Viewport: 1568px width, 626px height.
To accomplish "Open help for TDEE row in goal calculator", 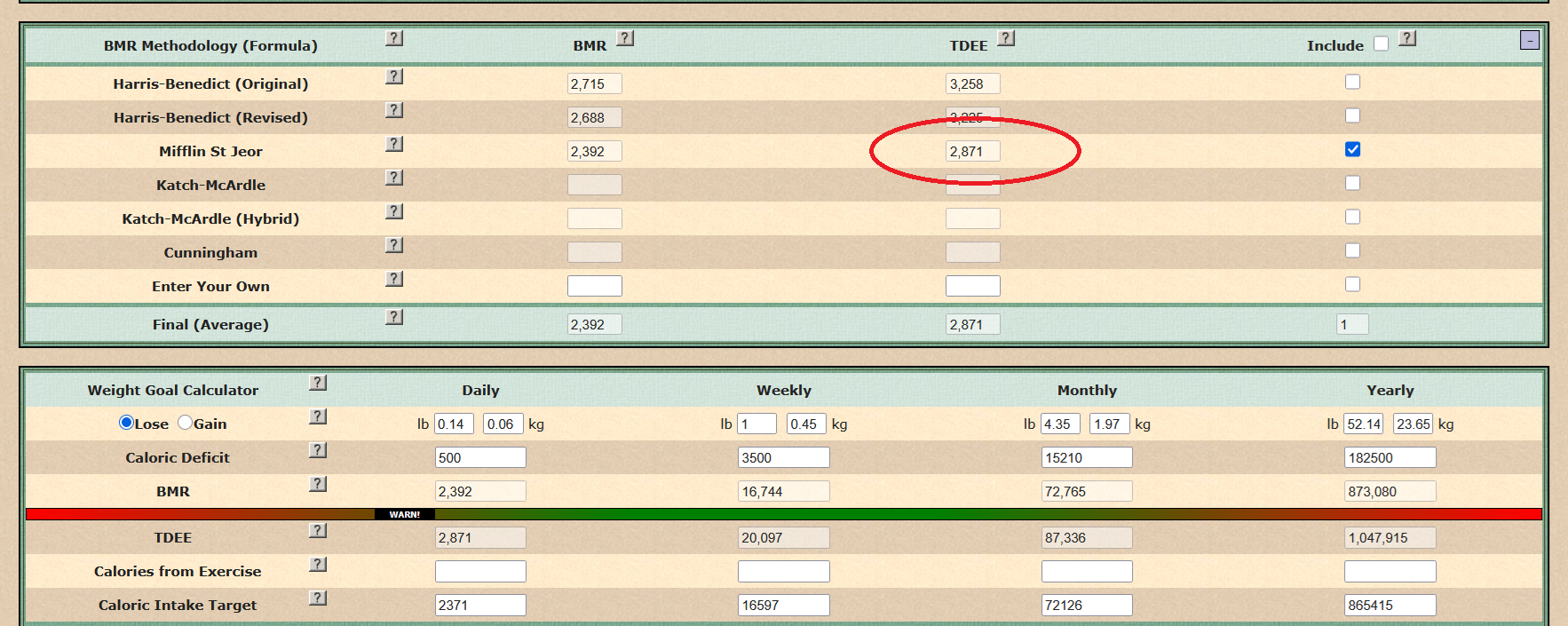I will click(318, 530).
